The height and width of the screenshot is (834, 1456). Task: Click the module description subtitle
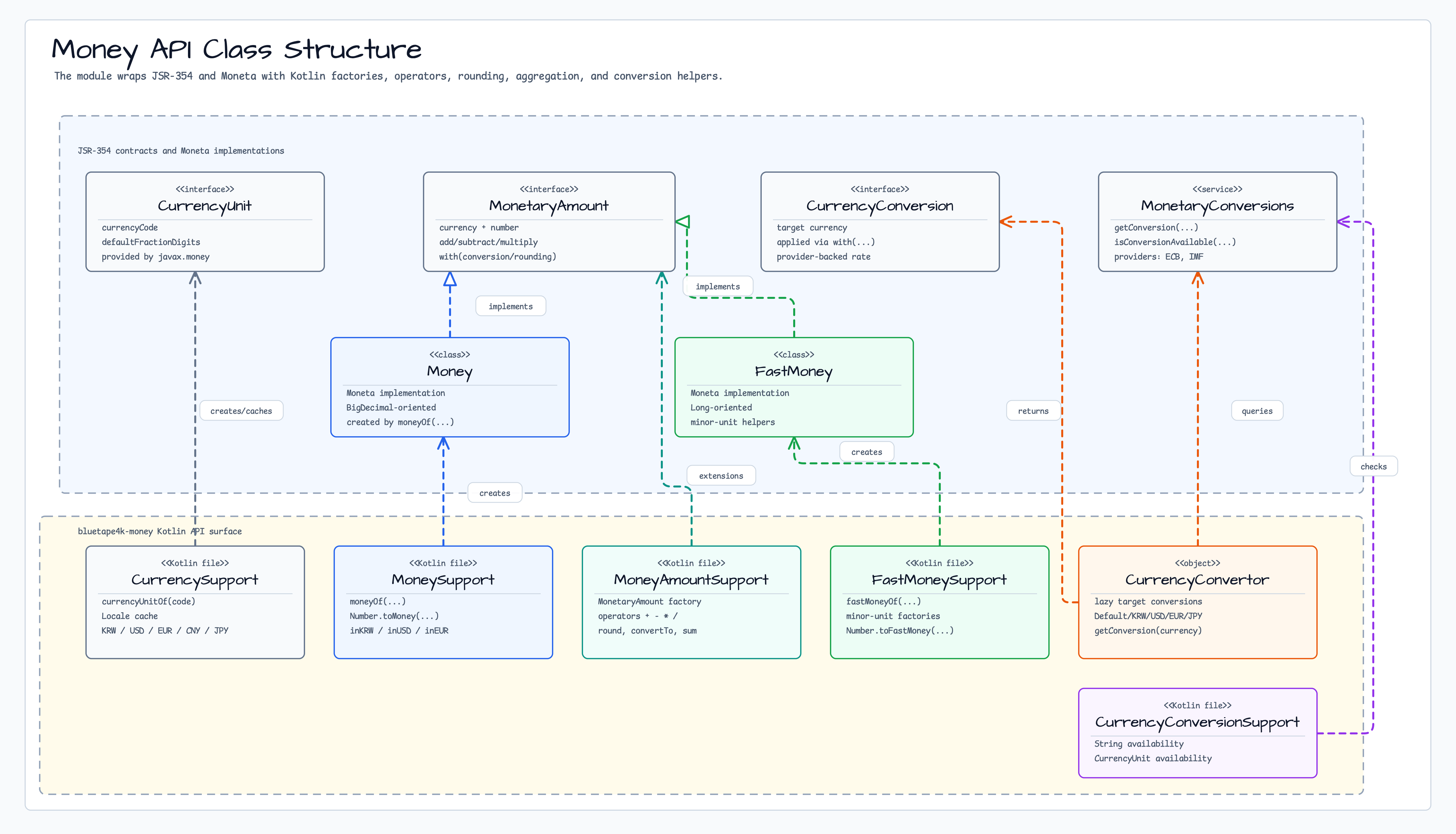(x=388, y=76)
